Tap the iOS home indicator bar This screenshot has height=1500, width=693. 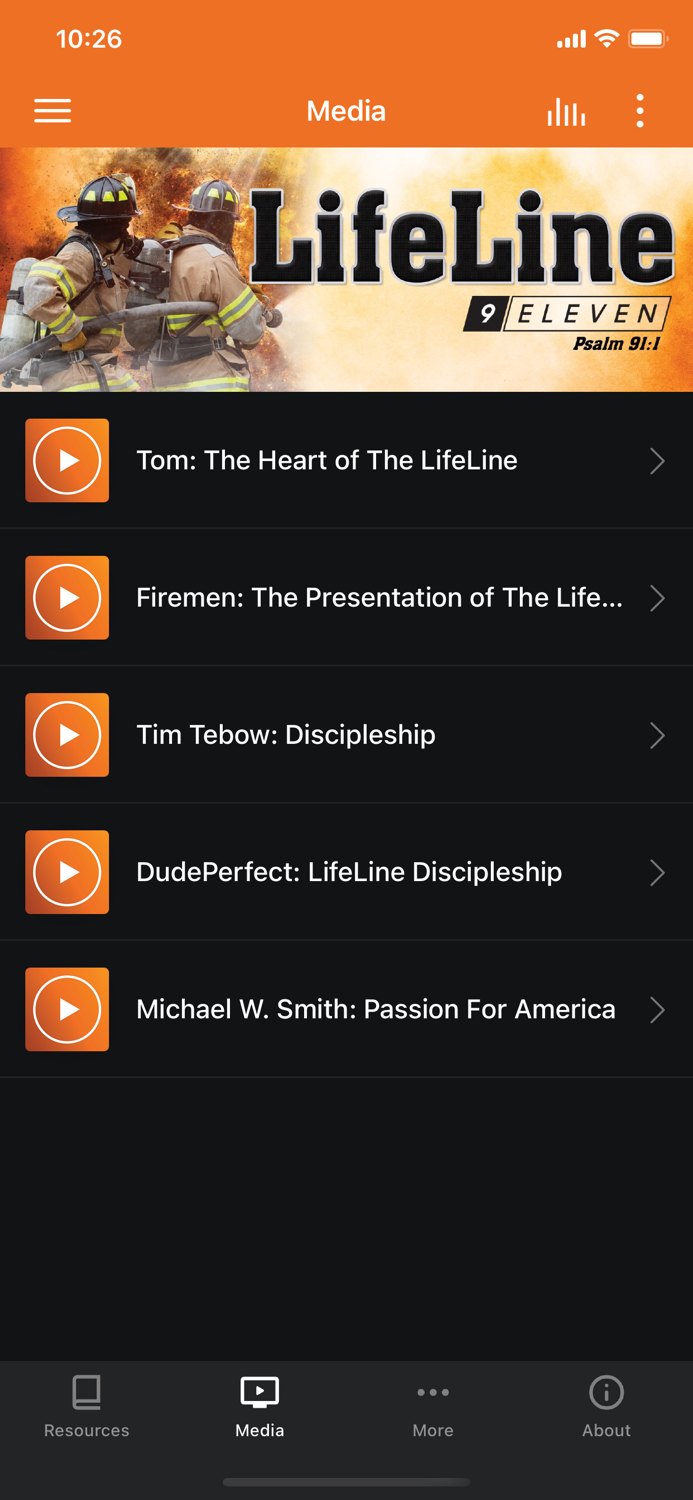pos(347,1482)
